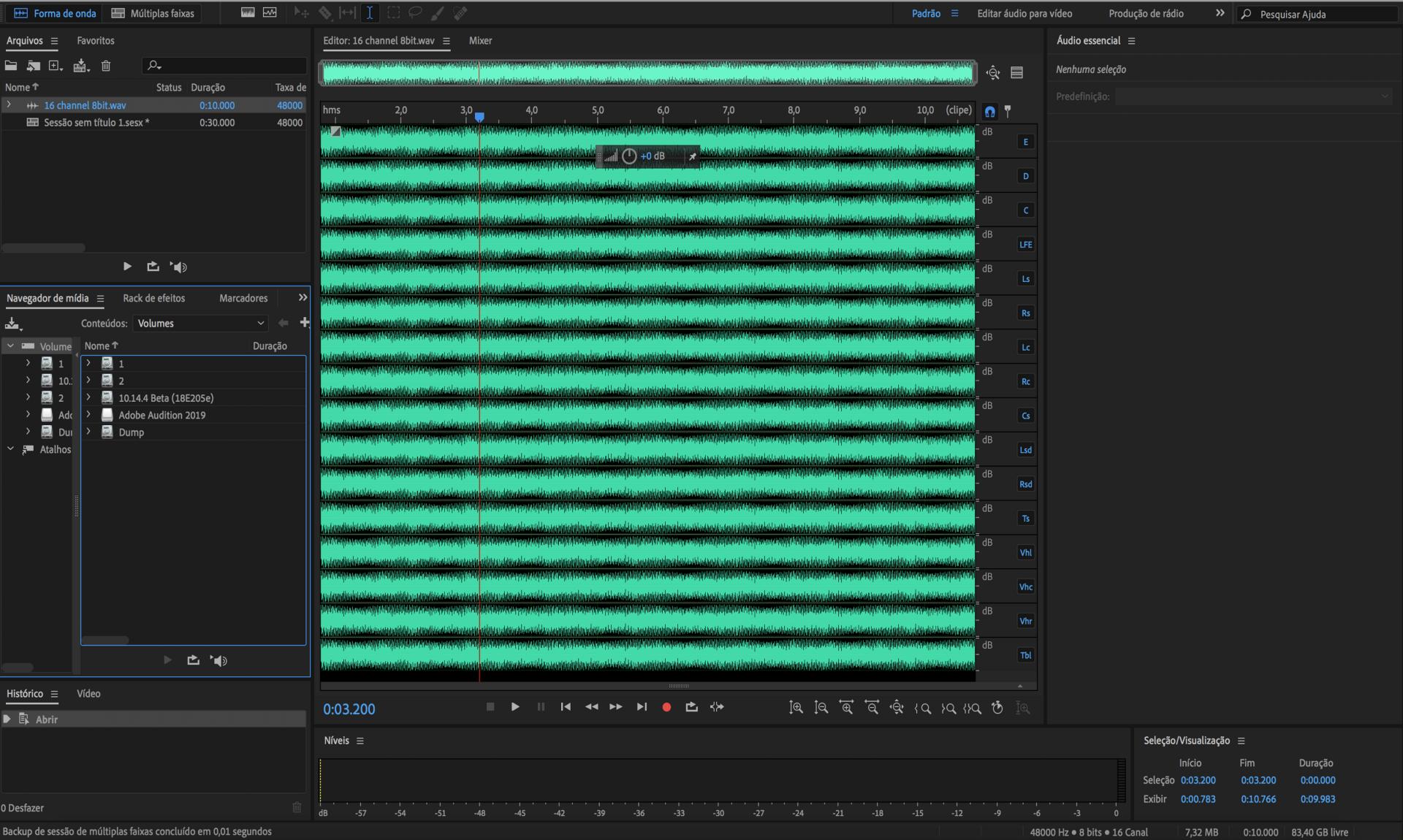Viewport: 1403px width, 840px height.
Task: Switch to the Mixer tab
Action: tap(480, 41)
